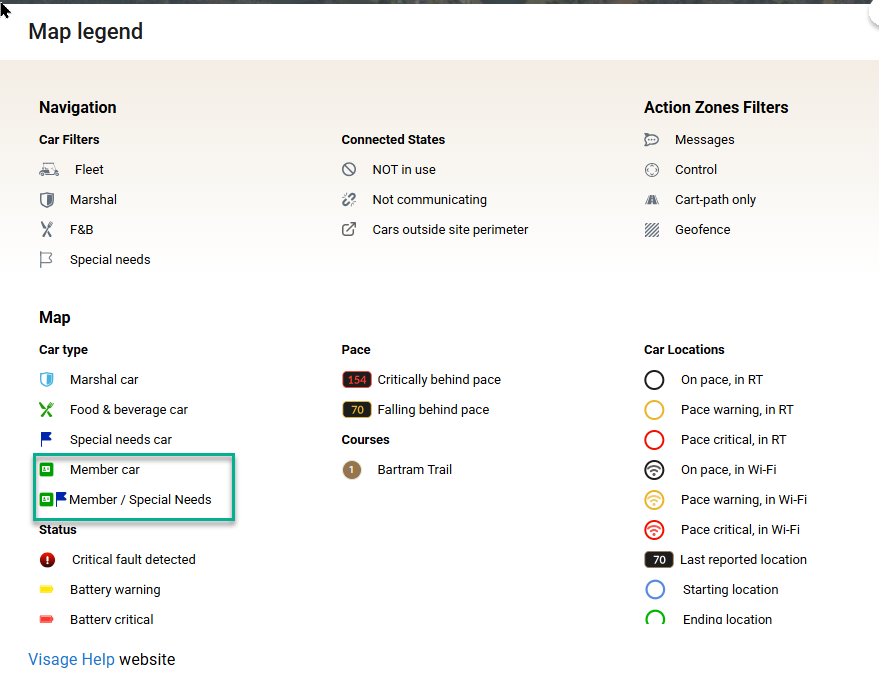This screenshot has width=879, height=675.
Task: Click the Bartram Trail course label
Action: (414, 470)
